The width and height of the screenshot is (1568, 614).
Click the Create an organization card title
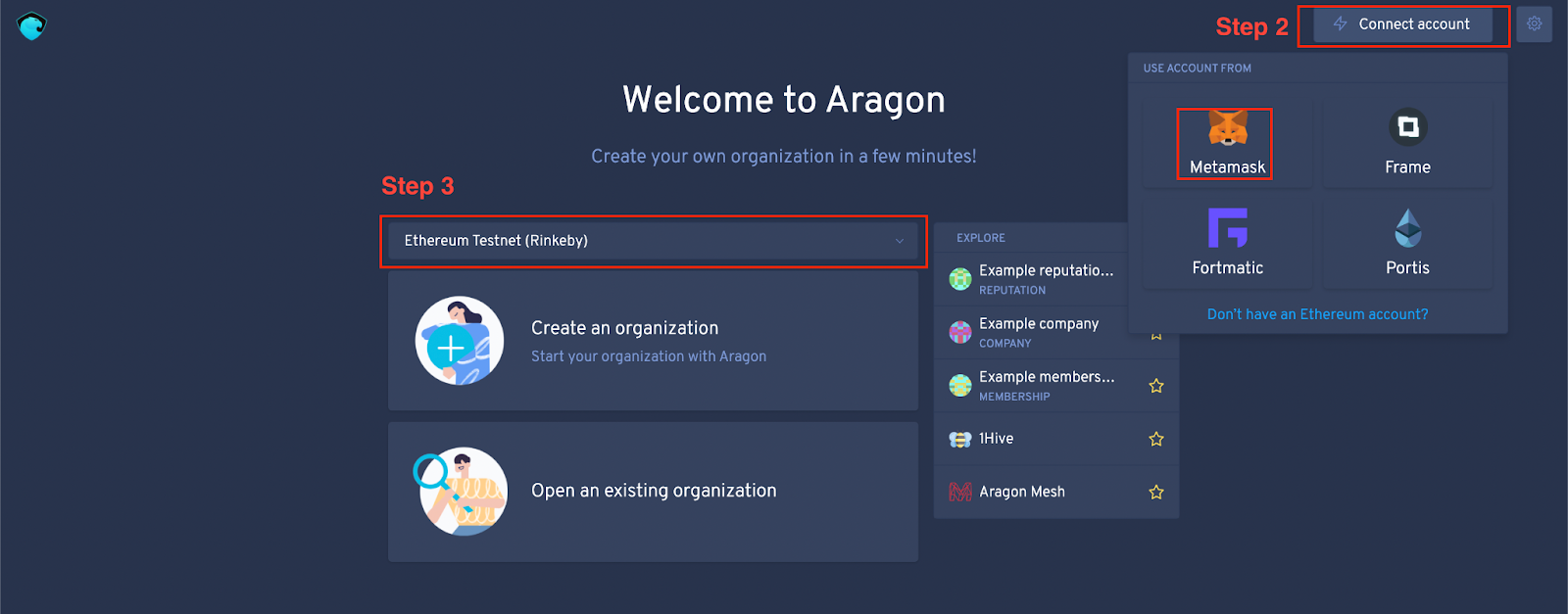[624, 328]
